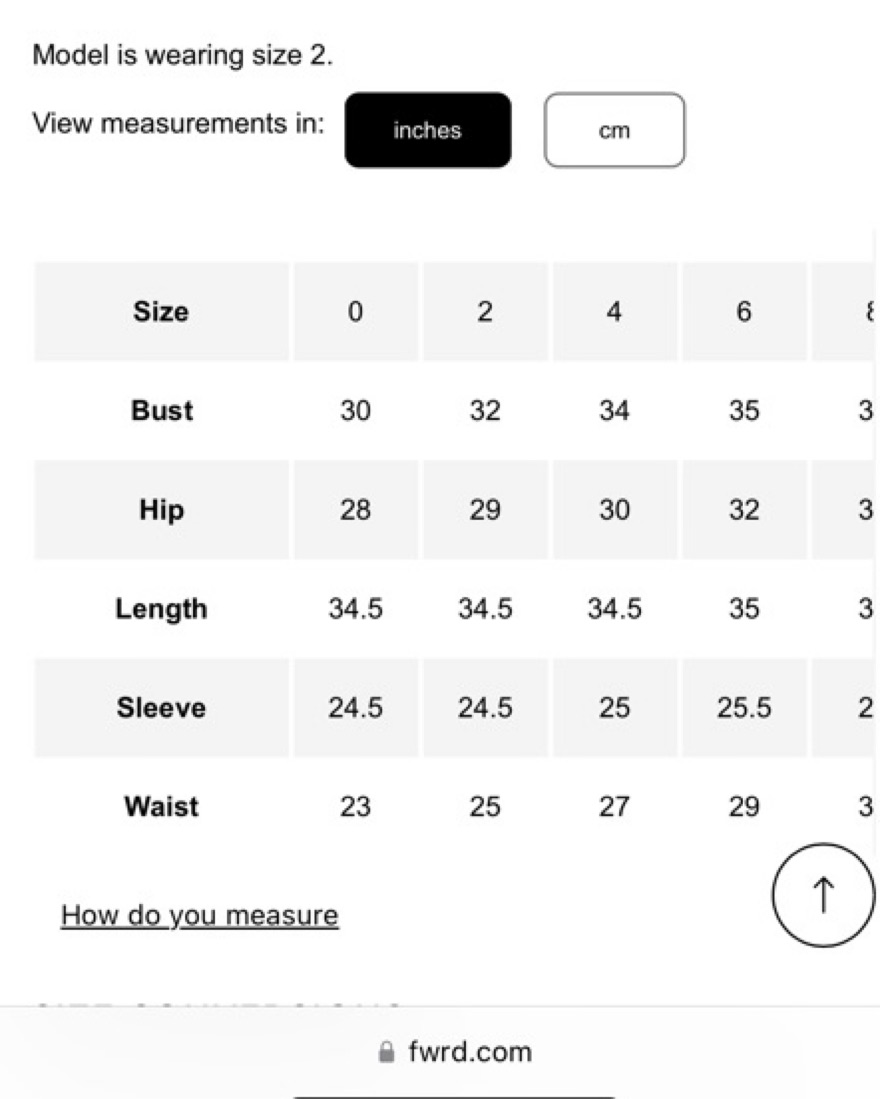Click the waist value 23 for size 0
The image size is (880, 1099).
coord(355,807)
